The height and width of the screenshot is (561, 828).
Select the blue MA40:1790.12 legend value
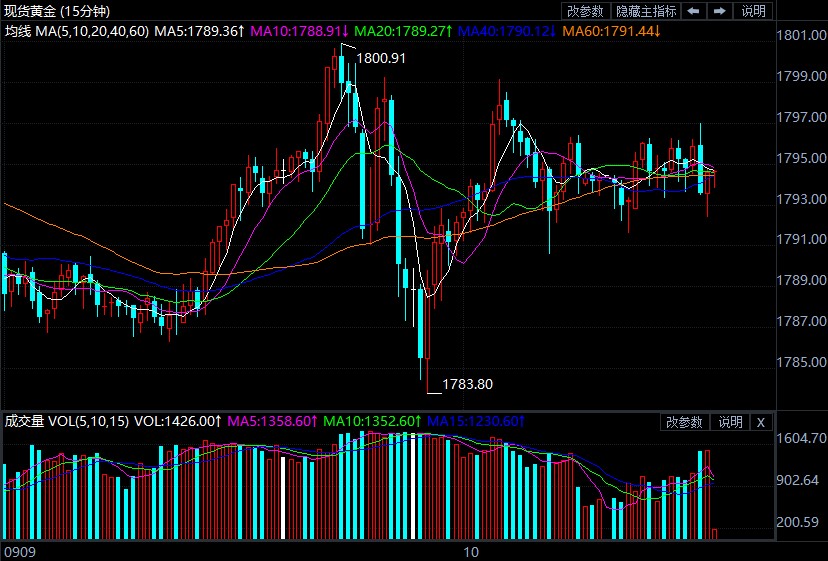[509, 31]
